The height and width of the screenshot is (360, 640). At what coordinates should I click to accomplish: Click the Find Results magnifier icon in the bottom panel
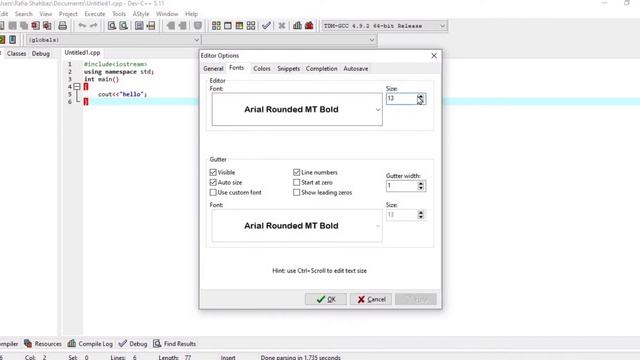point(157,343)
